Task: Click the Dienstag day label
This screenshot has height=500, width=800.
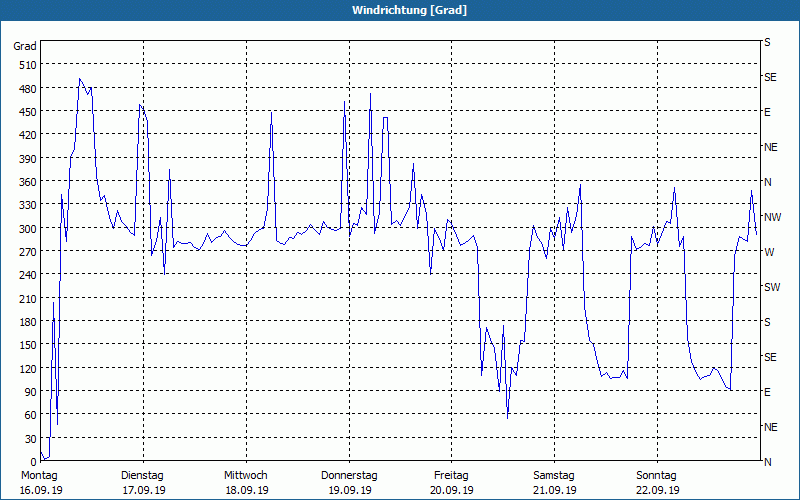Action: (142, 476)
